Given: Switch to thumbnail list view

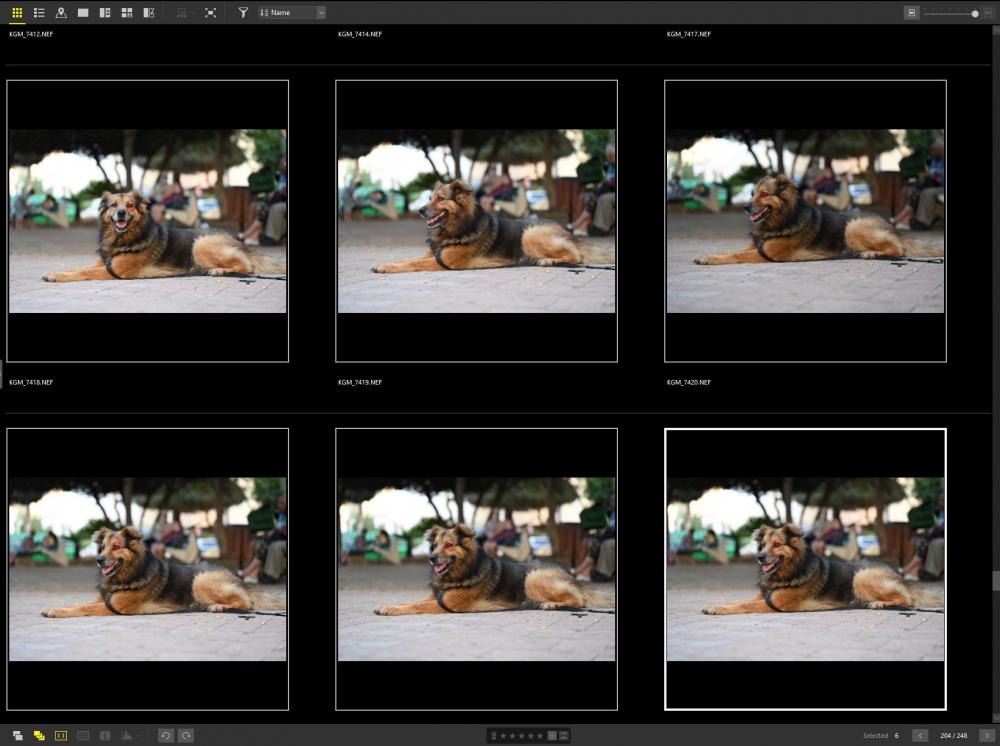Looking at the screenshot, I should pyautogui.click(x=39, y=12).
